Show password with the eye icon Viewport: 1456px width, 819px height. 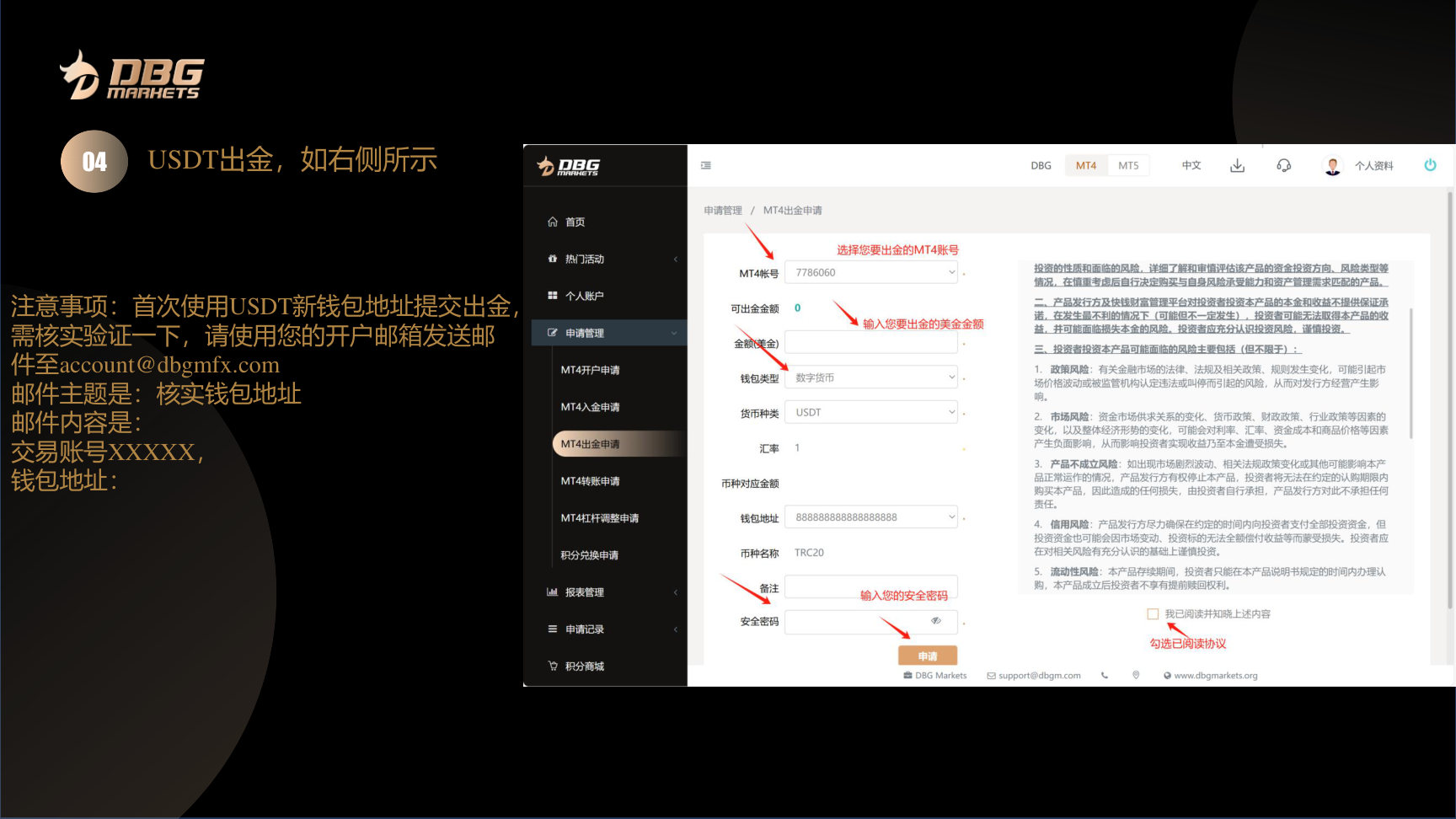(x=935, y=621)
